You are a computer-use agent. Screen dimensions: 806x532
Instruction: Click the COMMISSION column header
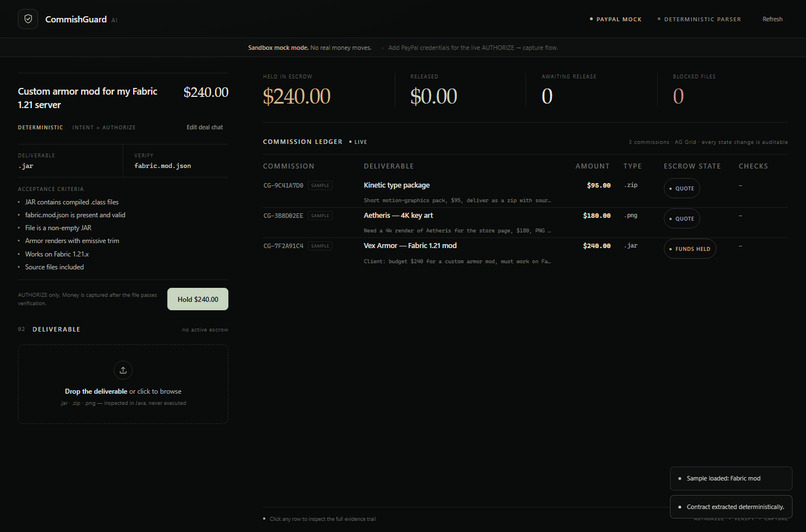(x=288, y=166)
